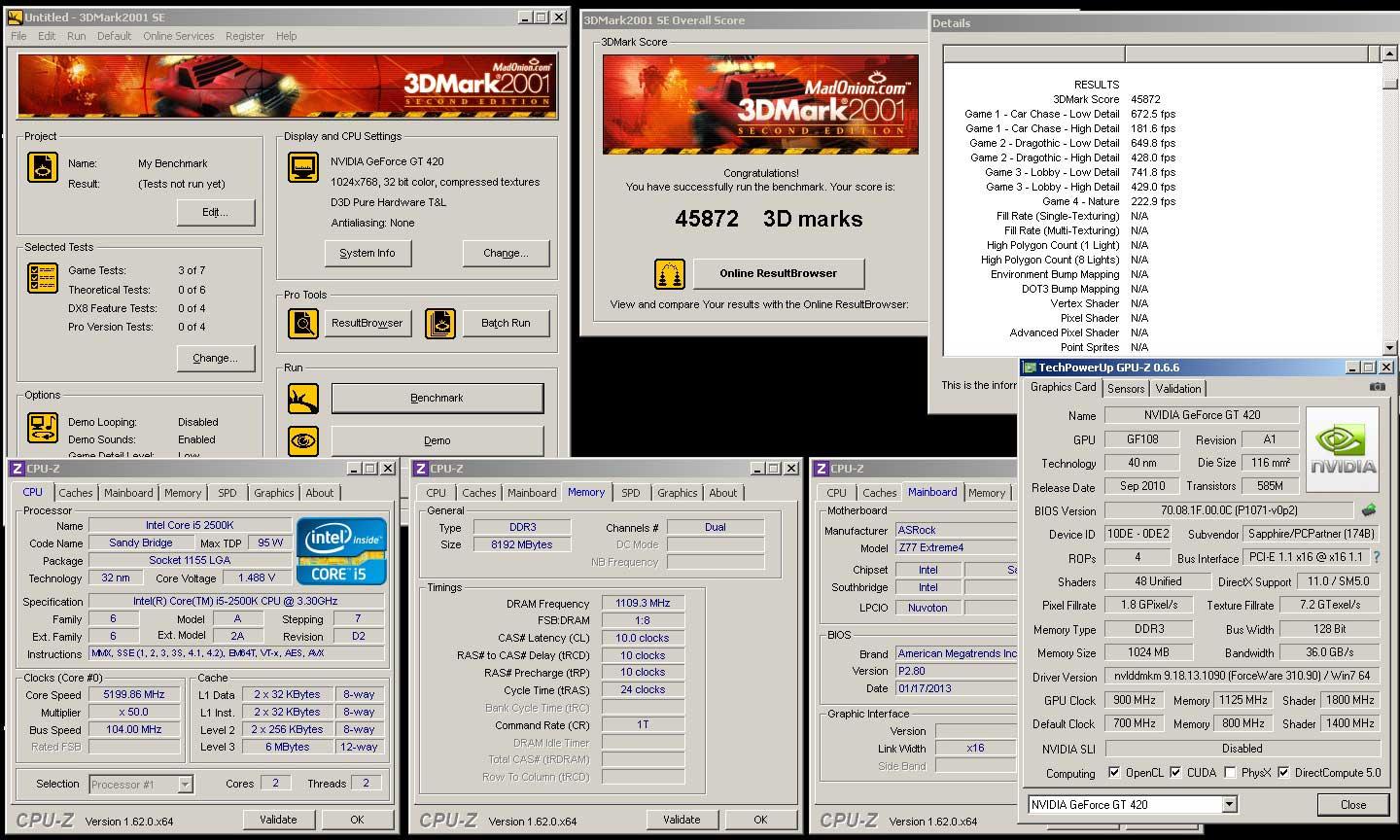Click the System Info button
The image size is (1400, 840).
pos(367,253)
